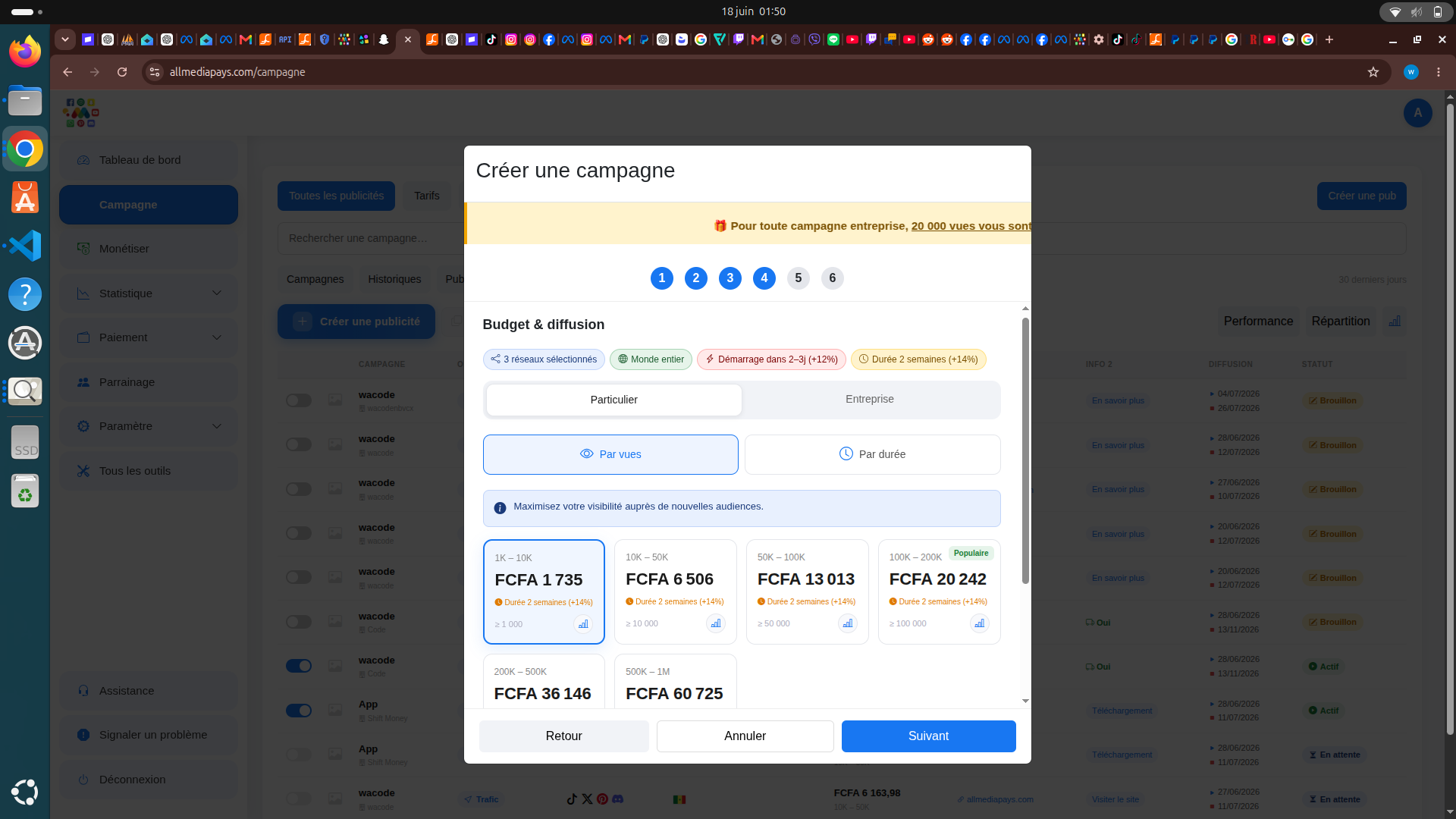This screenshot has width=1456, height=819.
Task: Choose the Par durée billing mode
Action: pos(872,454)
